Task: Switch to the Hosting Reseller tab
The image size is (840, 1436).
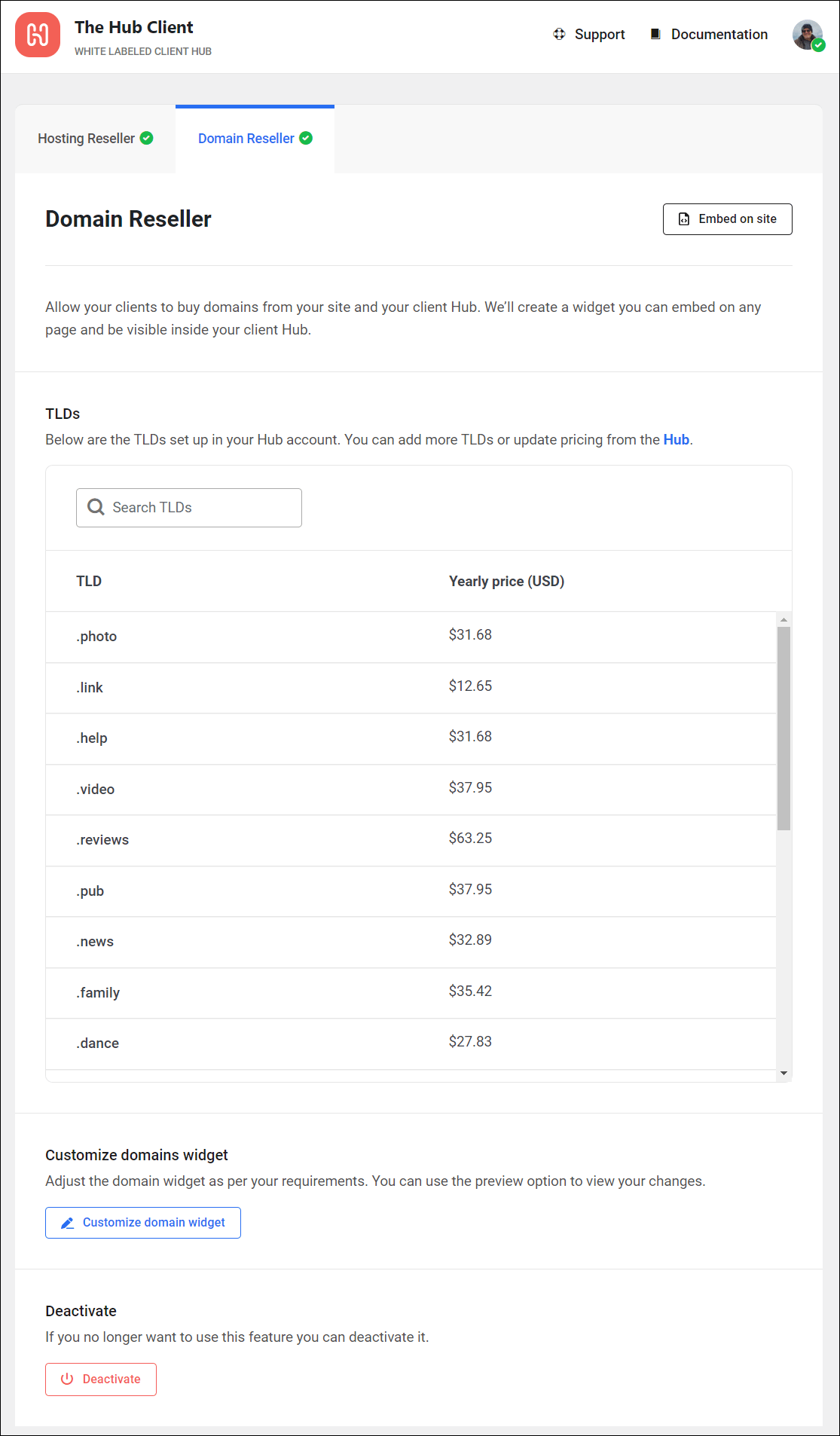Action: click(87, 139)
